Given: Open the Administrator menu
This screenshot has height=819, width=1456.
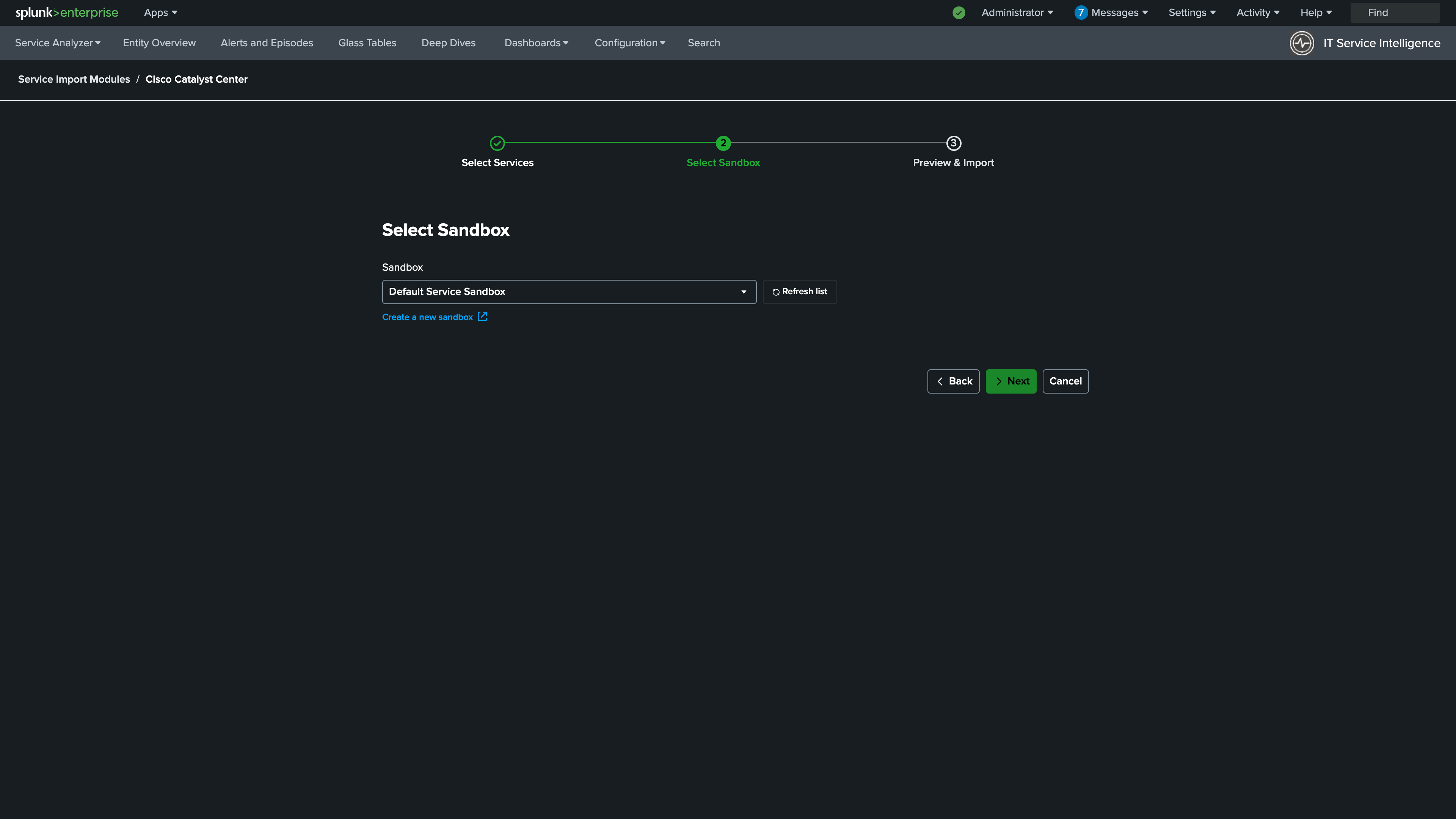Looking at the screenshot, I should [x=1017, y=13].
